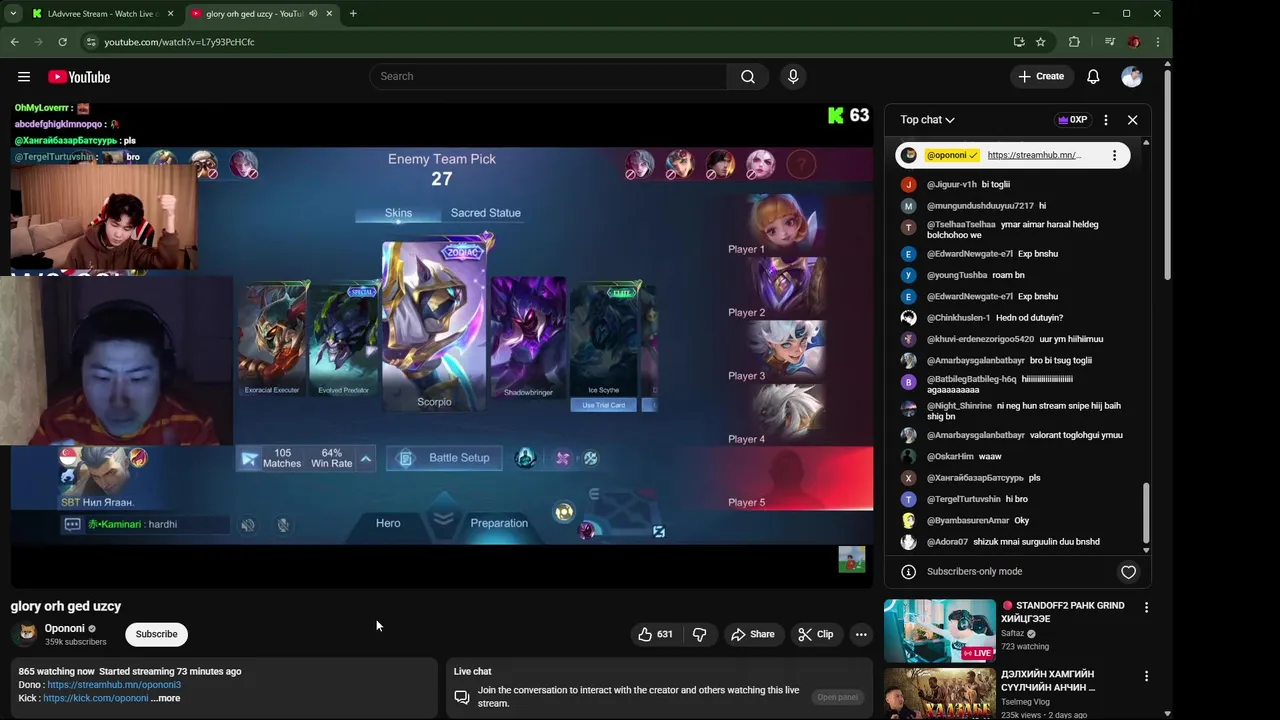Bookmark this page with star icon
The width and height of the screenshot is (1280, 720).
point(1040,42)
